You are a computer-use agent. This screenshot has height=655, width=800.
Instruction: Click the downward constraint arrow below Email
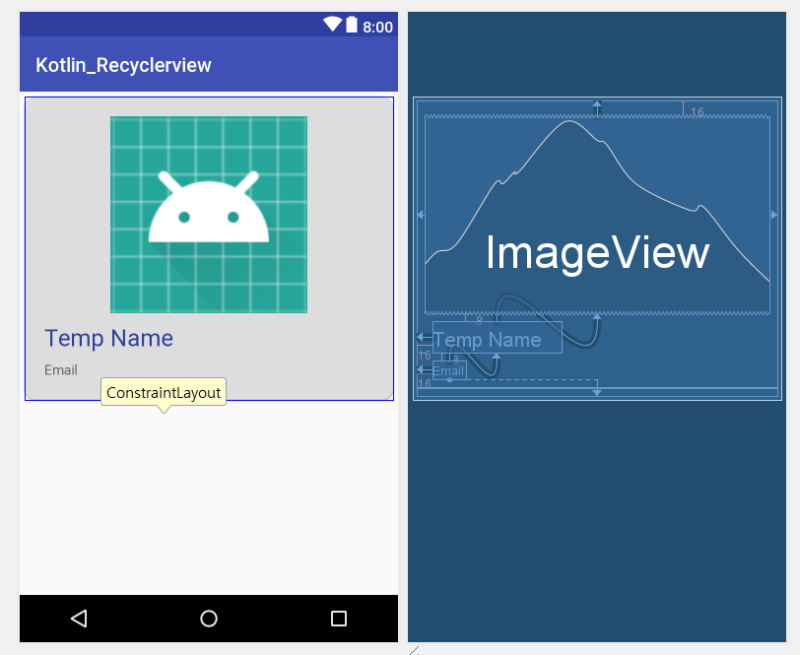click(597, 390)
